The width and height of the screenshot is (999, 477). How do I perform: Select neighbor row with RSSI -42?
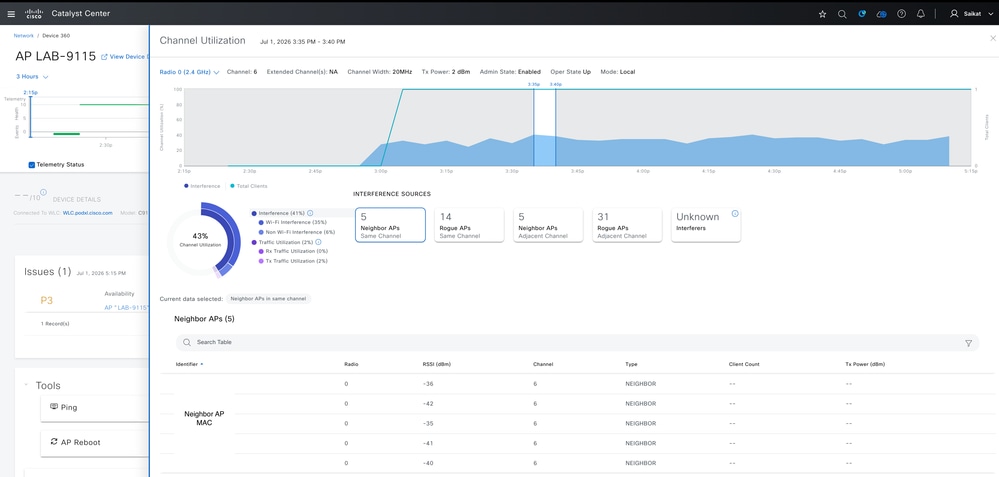click(x=577, y=404)
